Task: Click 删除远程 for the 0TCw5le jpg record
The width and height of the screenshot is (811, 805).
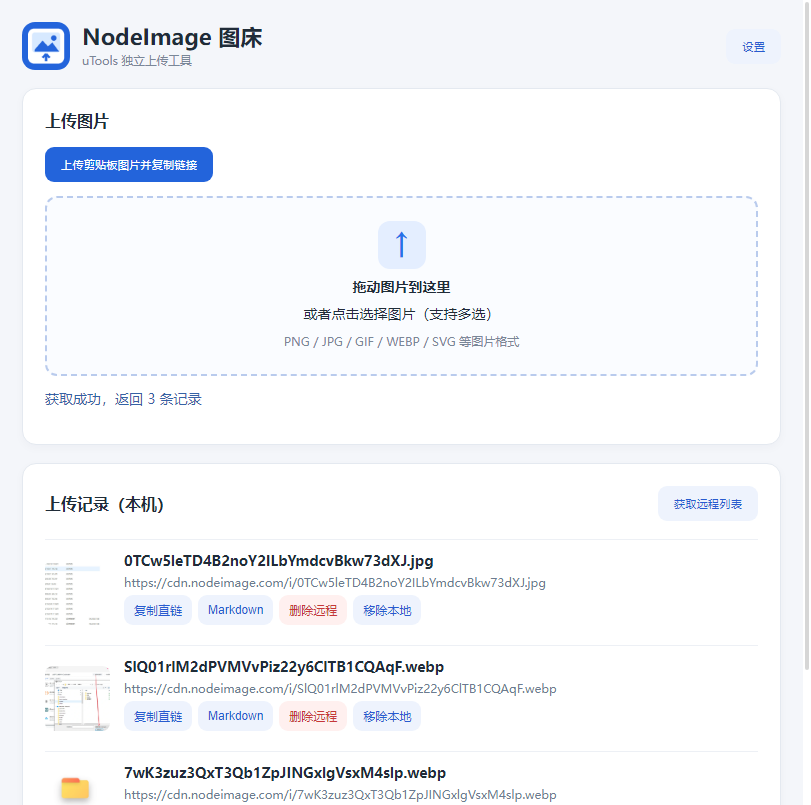Action: point(313,610)
